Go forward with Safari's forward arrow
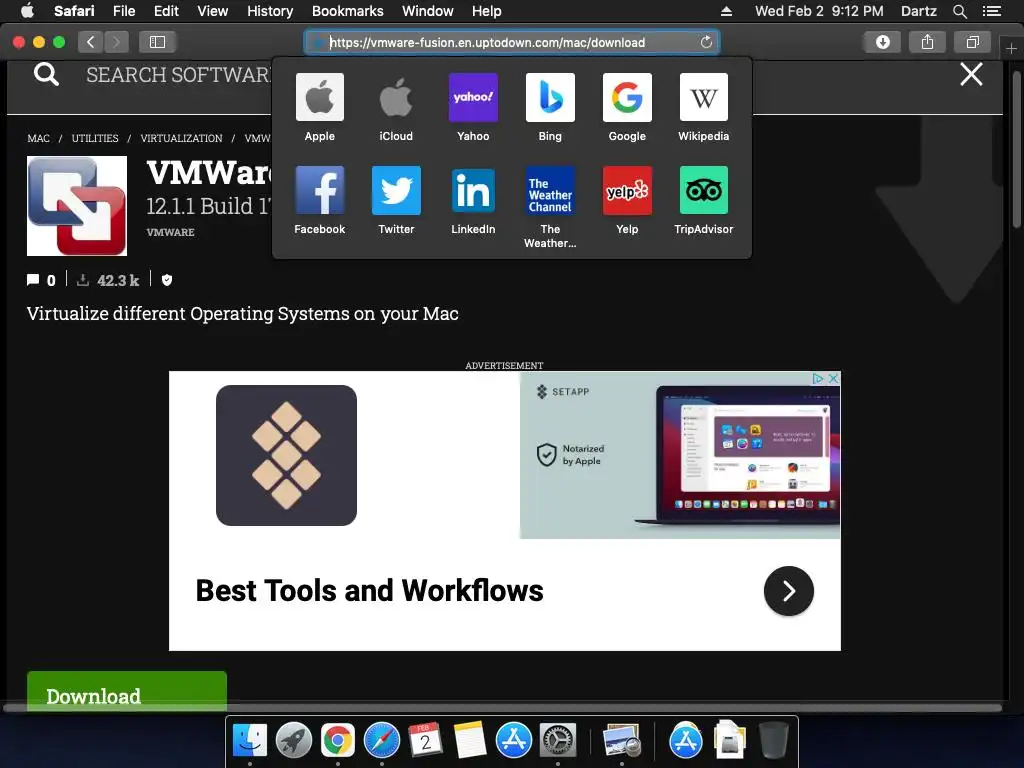1024x768 pixels. (116, 42)
